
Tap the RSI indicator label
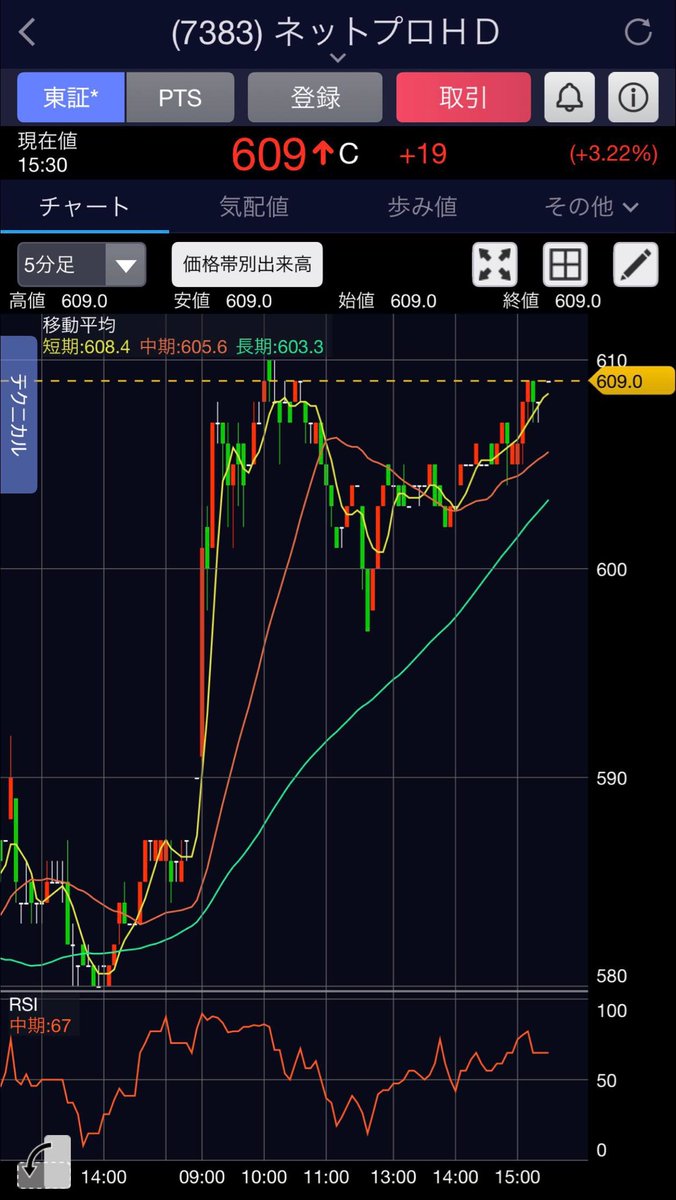(x=21, y=1004)
